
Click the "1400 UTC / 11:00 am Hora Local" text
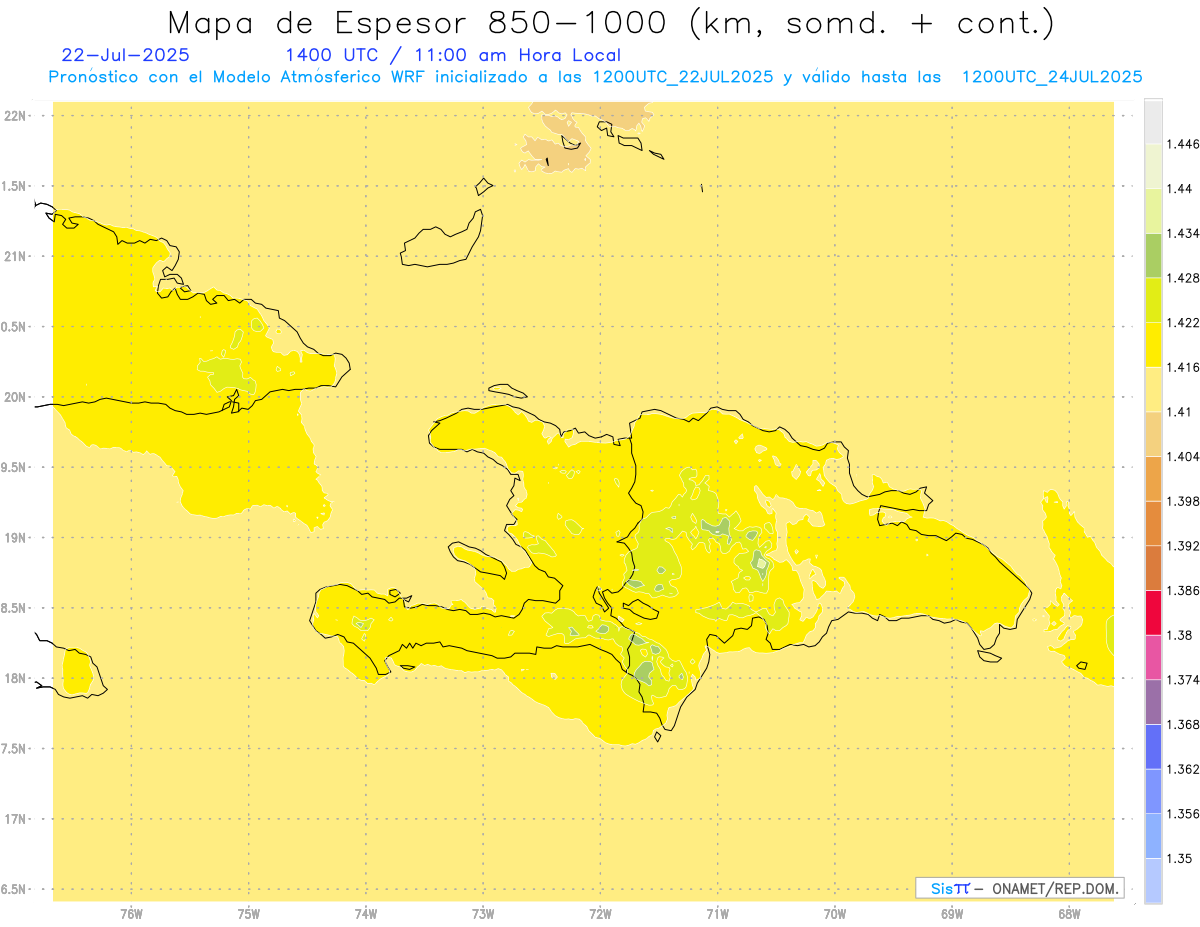click(x=453, y=56)
